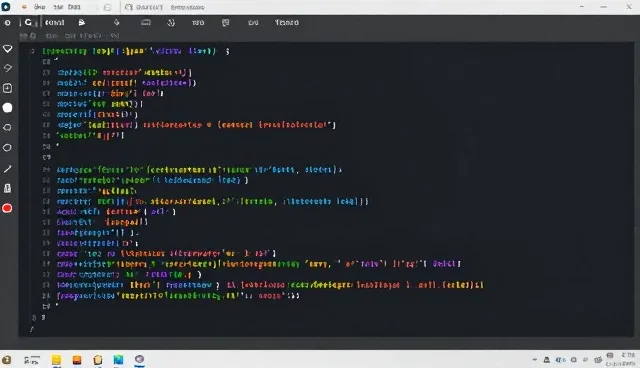
Task: Select the title bar tab with document icon
Action: click(144, 7)
